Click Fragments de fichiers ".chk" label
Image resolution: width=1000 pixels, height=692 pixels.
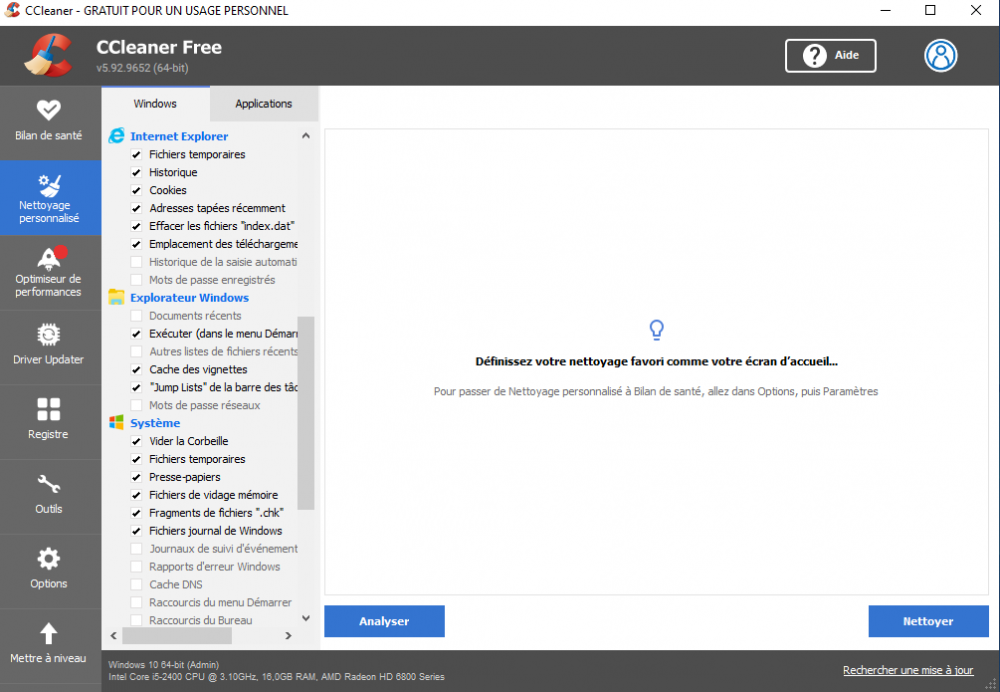[216, 513]
